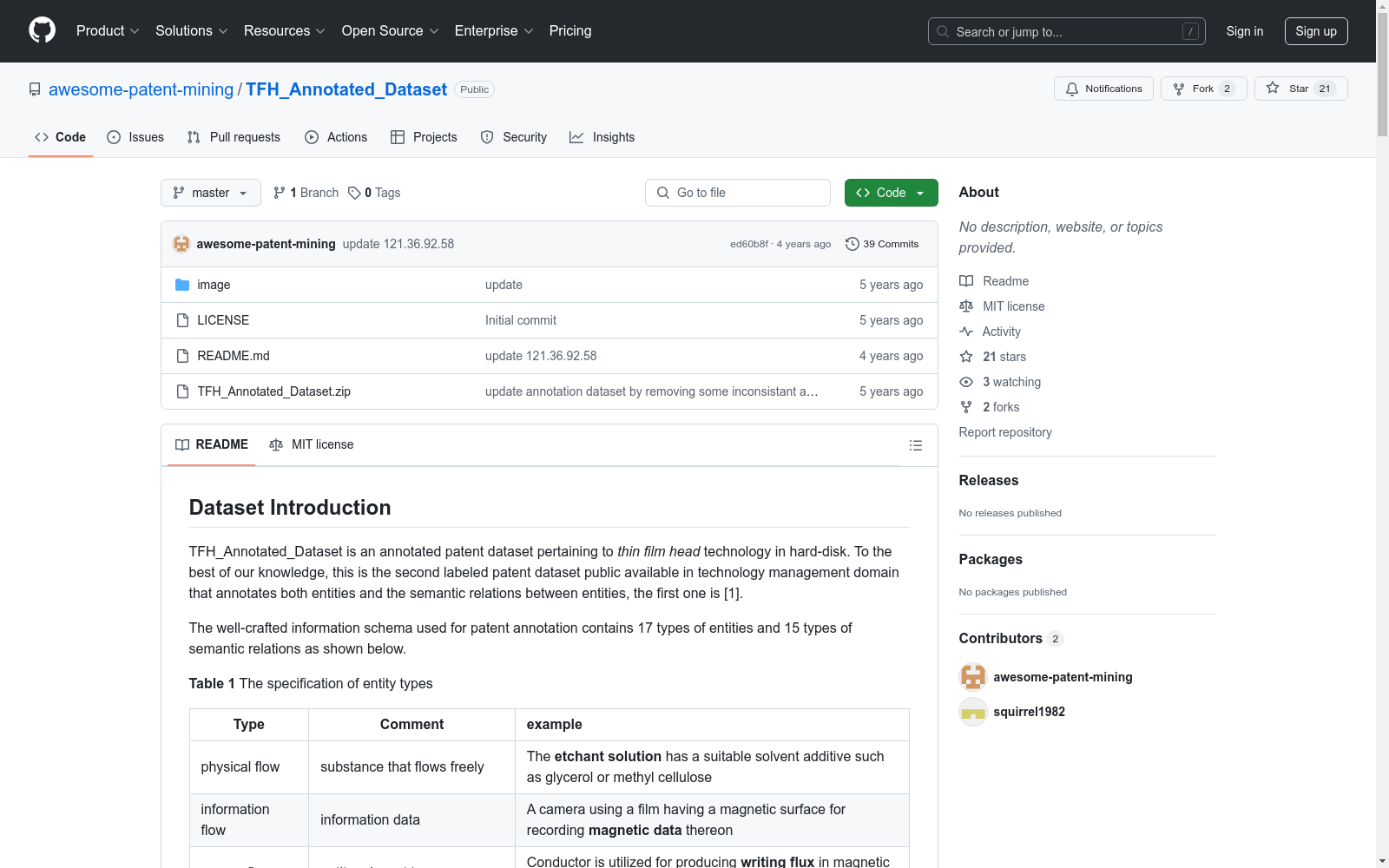
Task: Open the master branch selector dropdown
Action: (211, 193)
